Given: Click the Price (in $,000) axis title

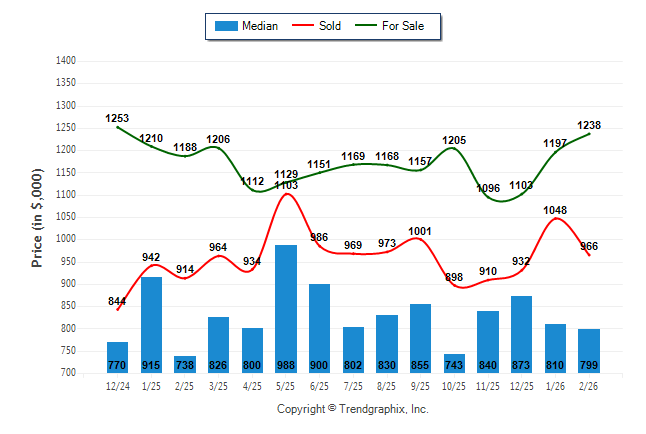Looking at the screenshot, I should [x=37, y=217].
